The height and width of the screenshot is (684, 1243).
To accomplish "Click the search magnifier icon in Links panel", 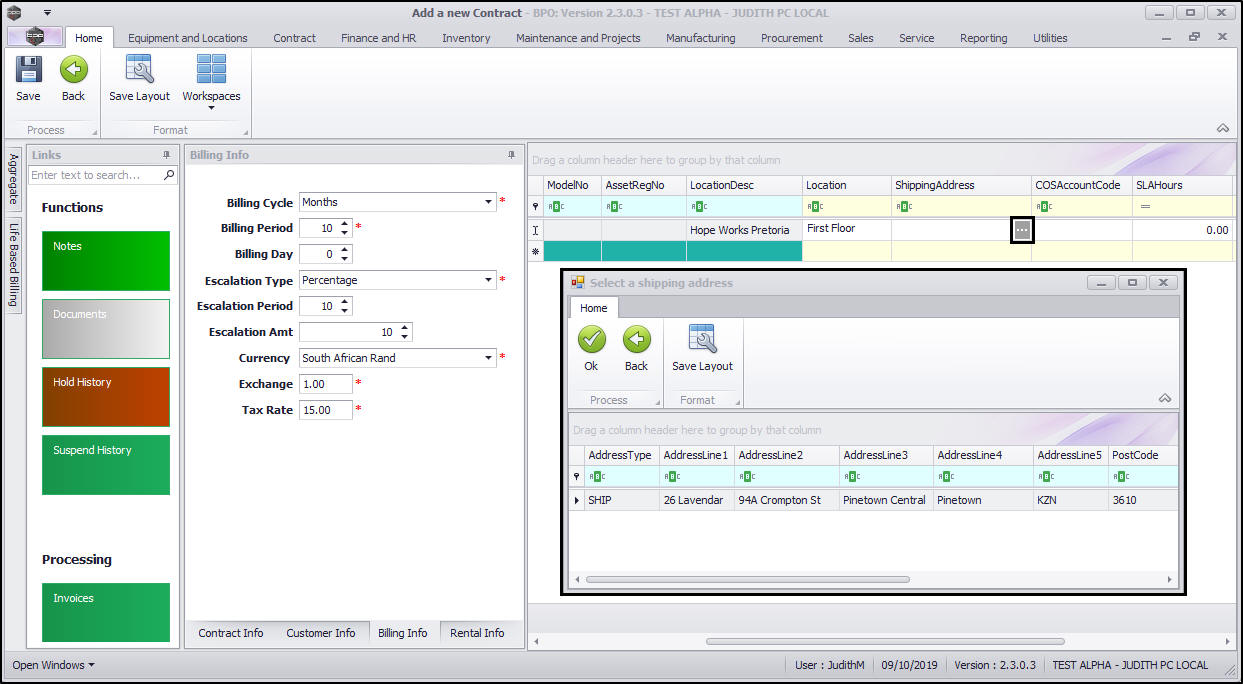I will [x=169, y=175].
